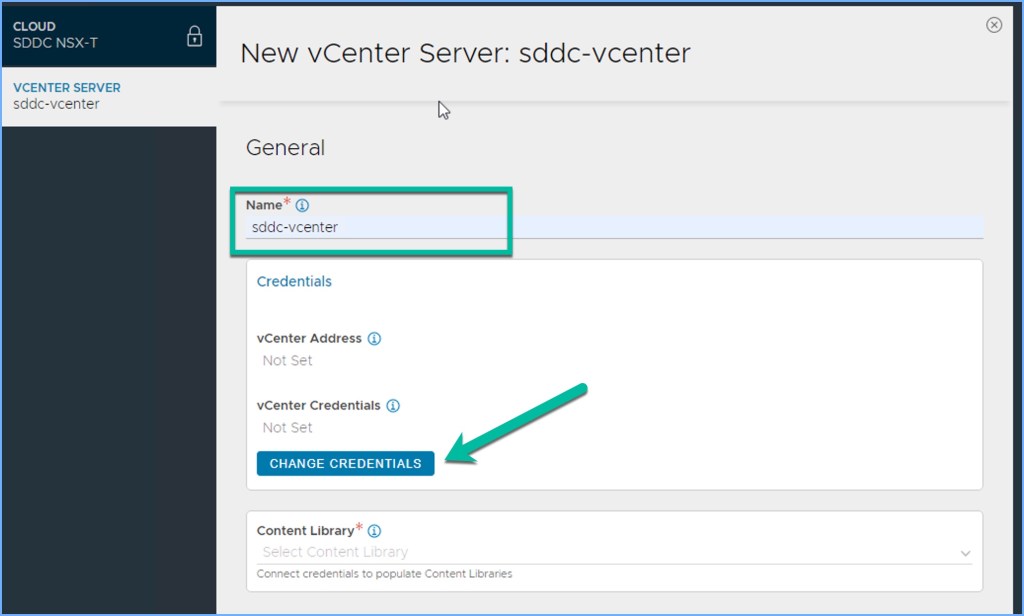Click the Connect credentials helper text

coord(384,574)
